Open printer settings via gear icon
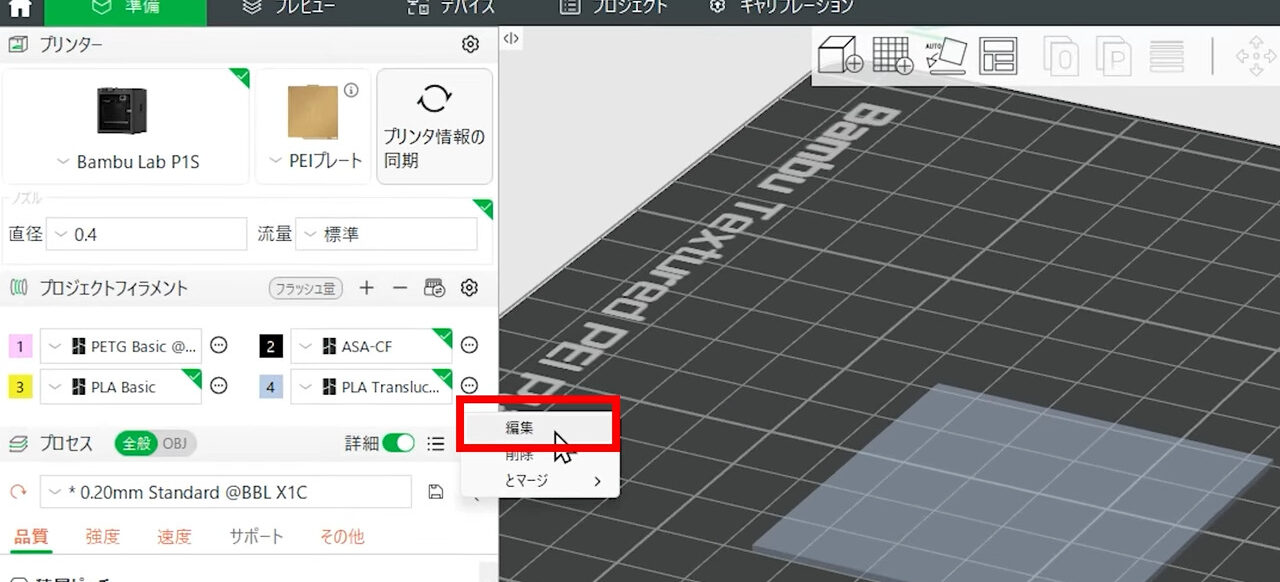The image size is (1280, 582). (x=470, y=44)
